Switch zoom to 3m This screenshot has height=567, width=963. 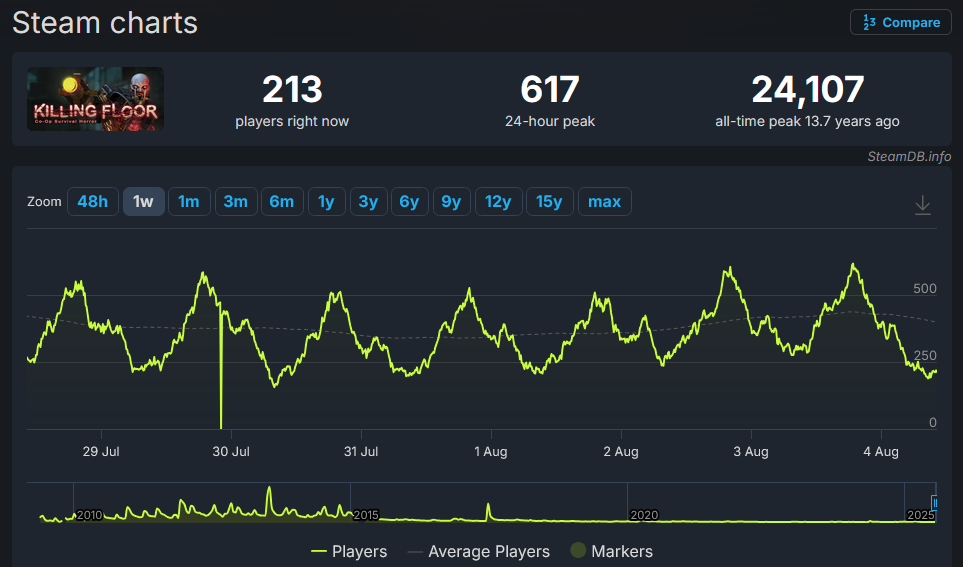(236, 201)
